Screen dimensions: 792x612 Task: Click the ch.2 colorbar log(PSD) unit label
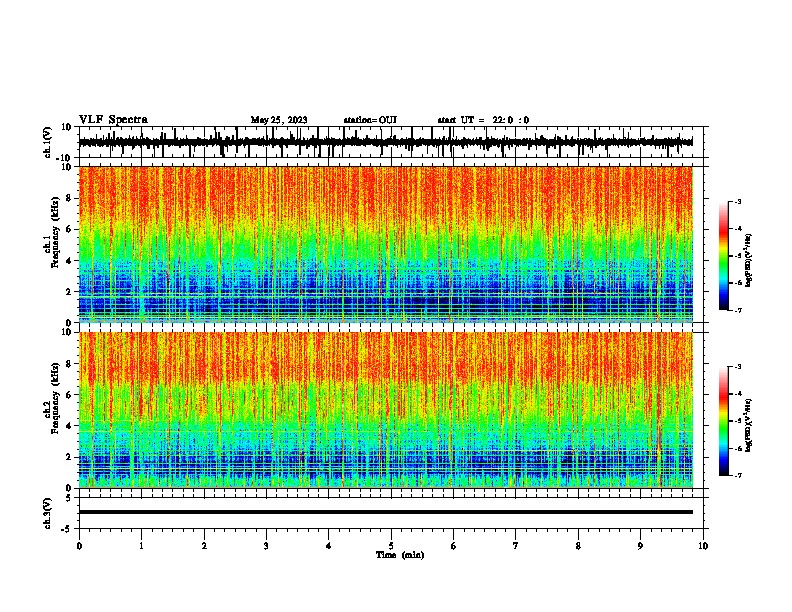(x=748, y=425)
